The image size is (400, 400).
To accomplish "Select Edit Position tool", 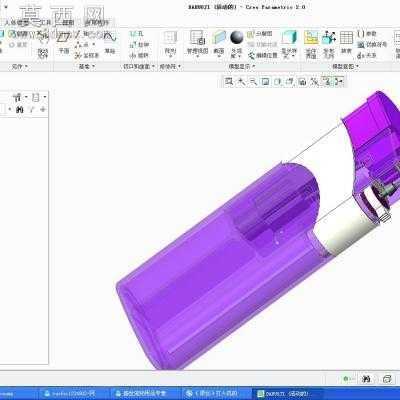I will (263, 55).
